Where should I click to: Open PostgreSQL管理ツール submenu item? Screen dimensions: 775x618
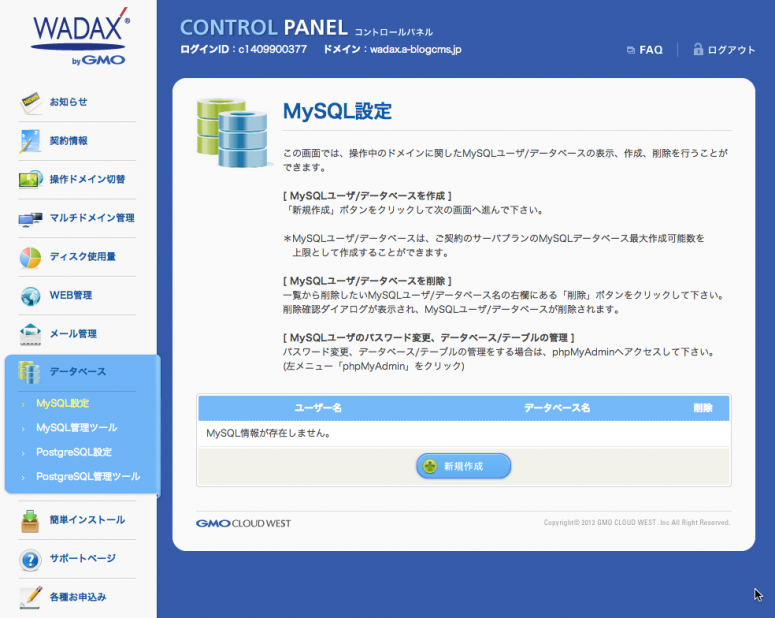click(88, 477)
